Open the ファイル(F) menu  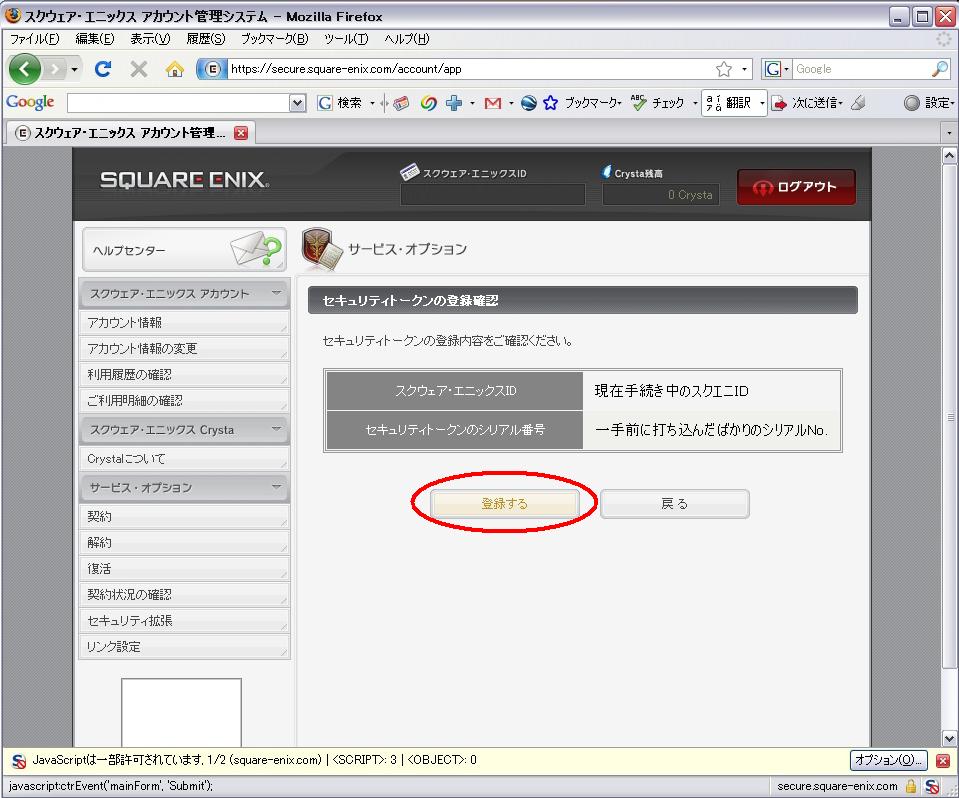pos(34,39)
